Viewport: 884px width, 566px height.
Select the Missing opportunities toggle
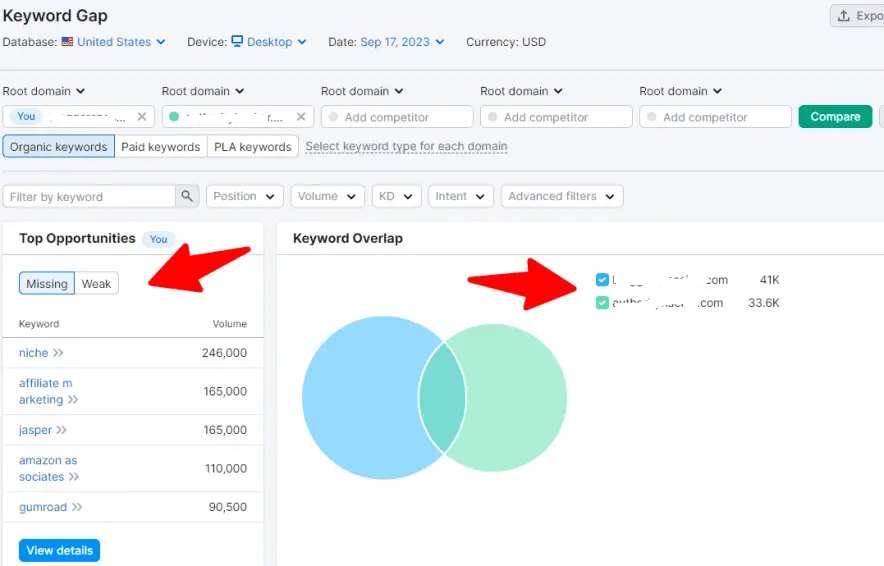tap(47, 284)
